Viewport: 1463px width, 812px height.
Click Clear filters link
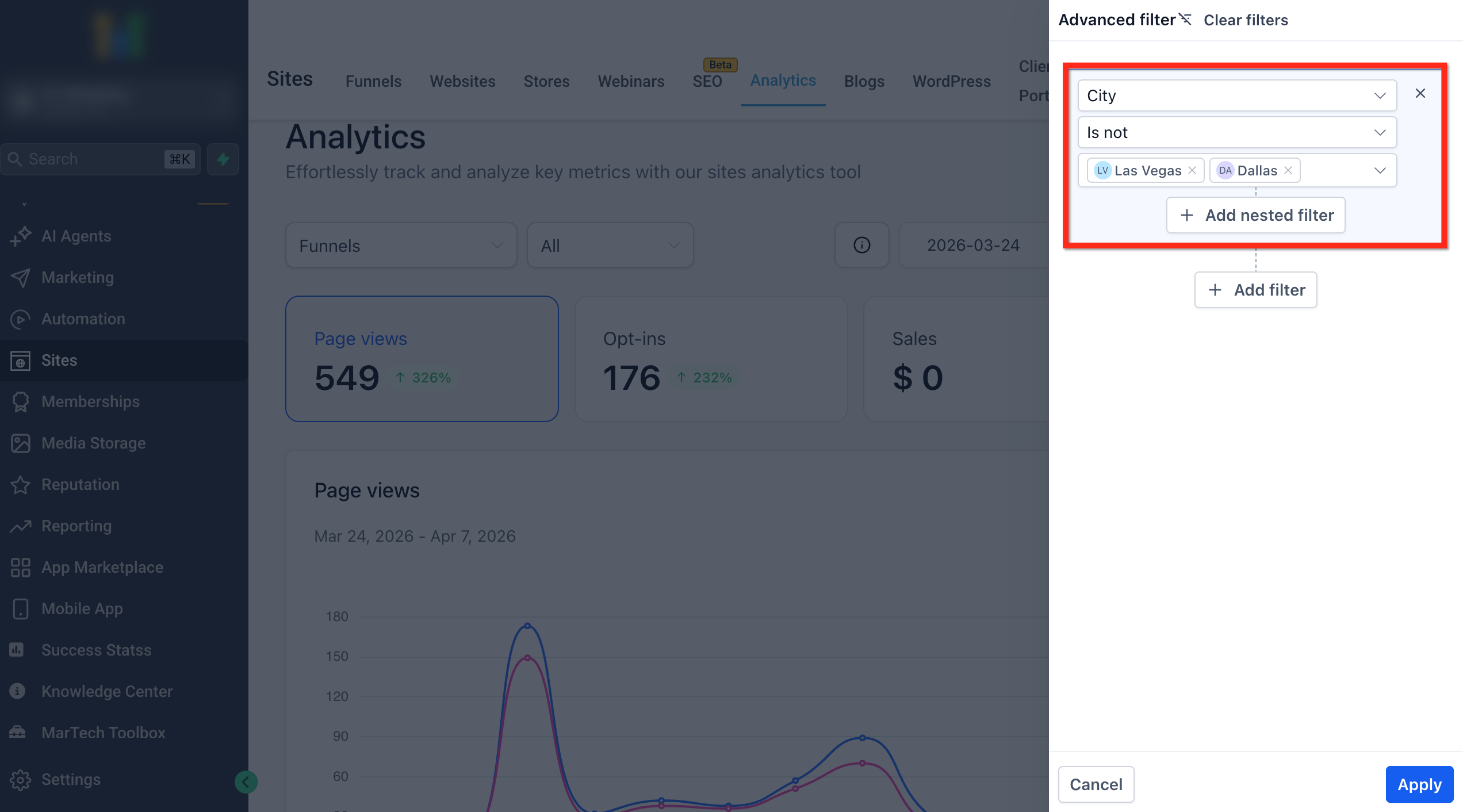click(1245, 20)
